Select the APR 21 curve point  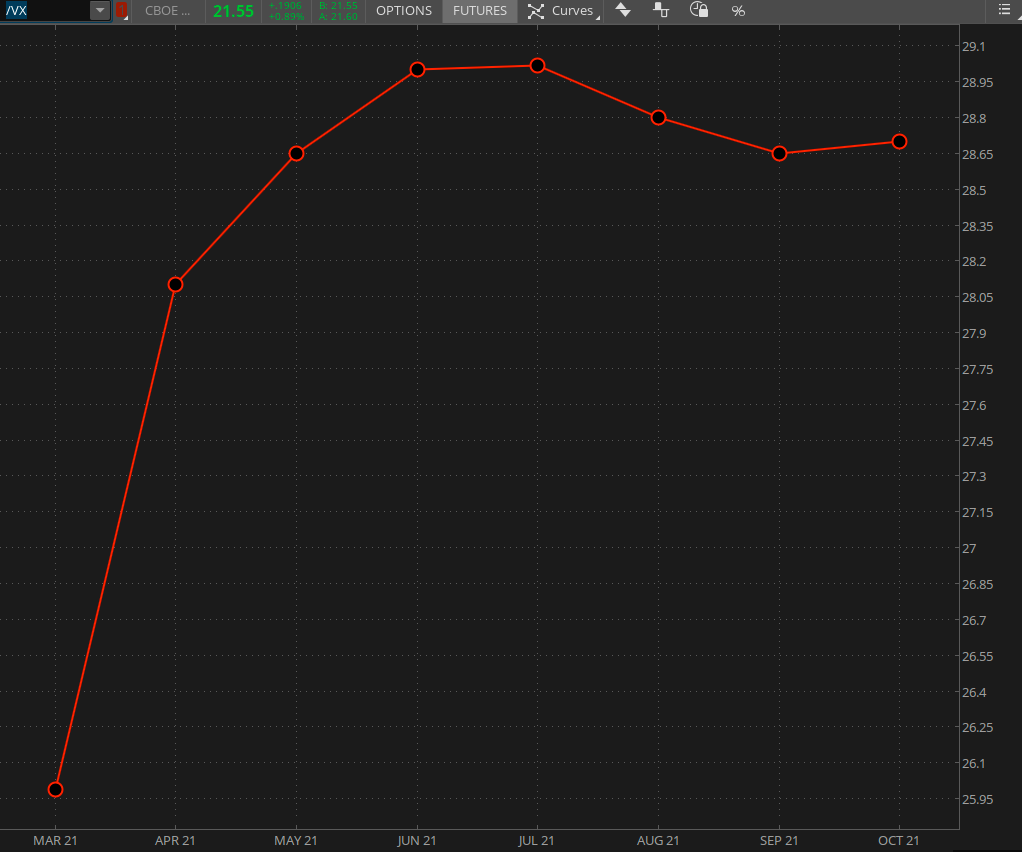click(x=176, y=284)
